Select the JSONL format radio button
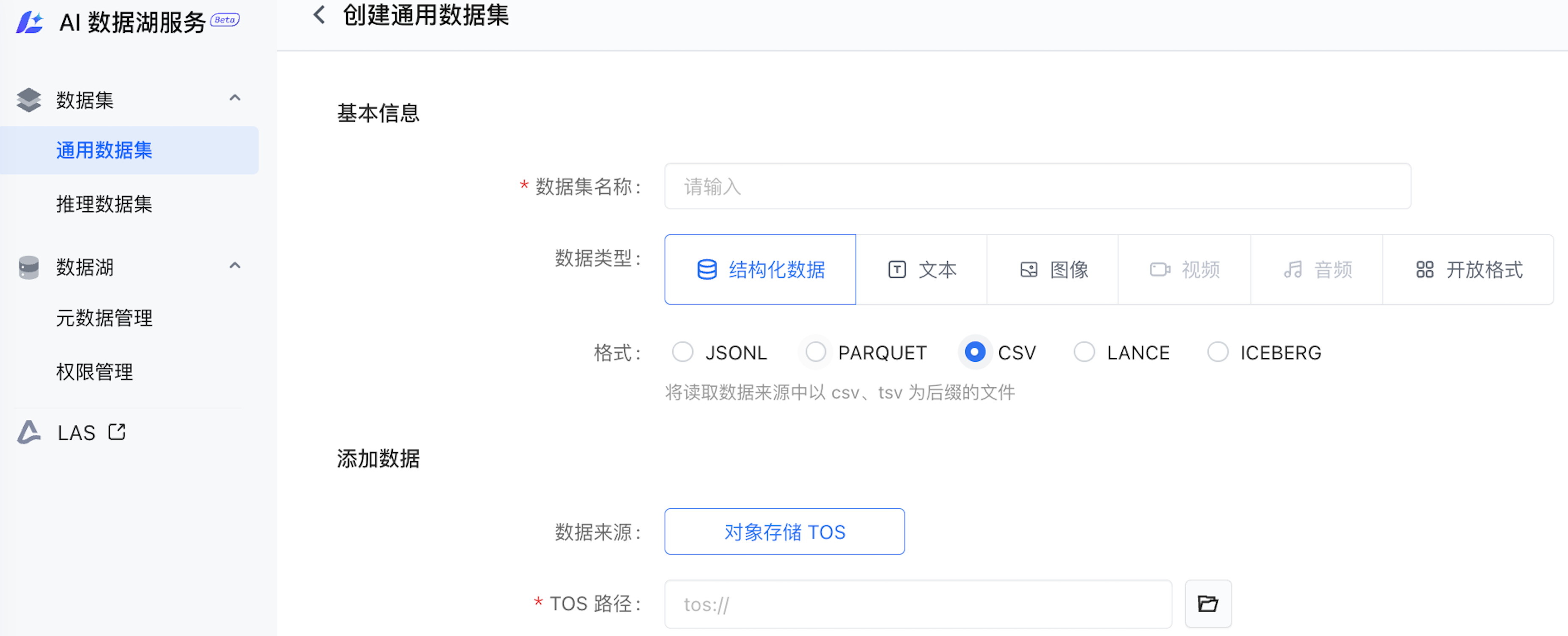The image size is (1568, 636). point(682,351)
